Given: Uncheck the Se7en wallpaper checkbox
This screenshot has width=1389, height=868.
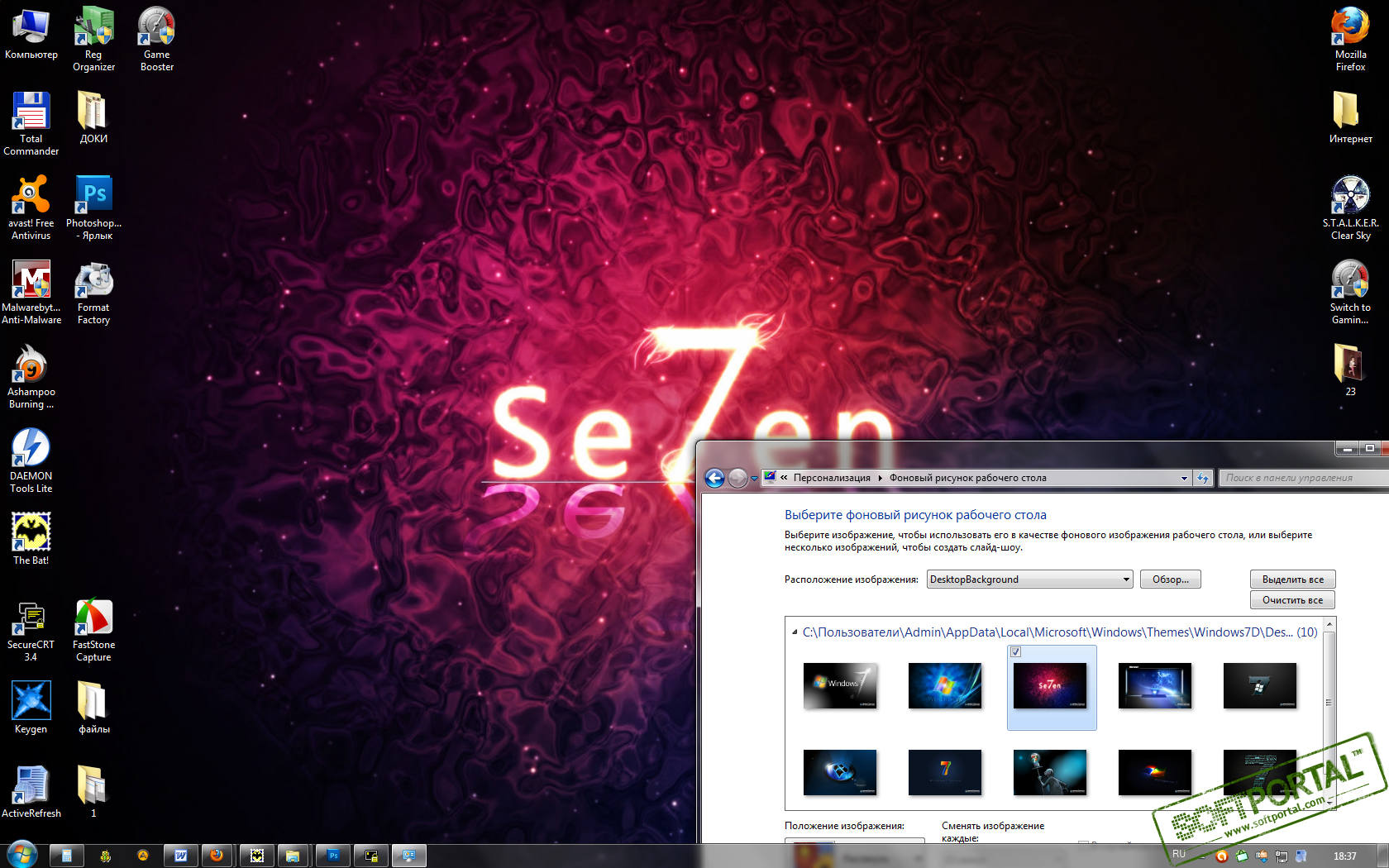Looking at the screenshot, I should (1016, 652).
